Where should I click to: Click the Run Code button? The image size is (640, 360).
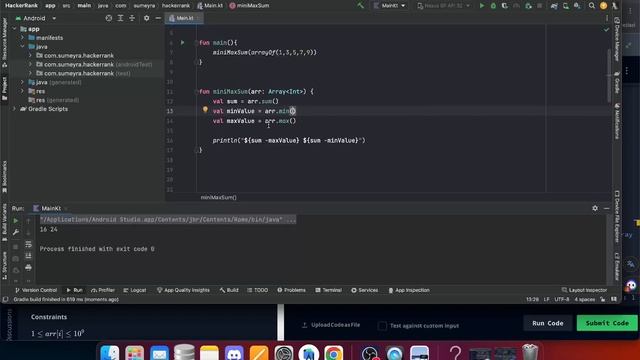(x=547, y=323)
